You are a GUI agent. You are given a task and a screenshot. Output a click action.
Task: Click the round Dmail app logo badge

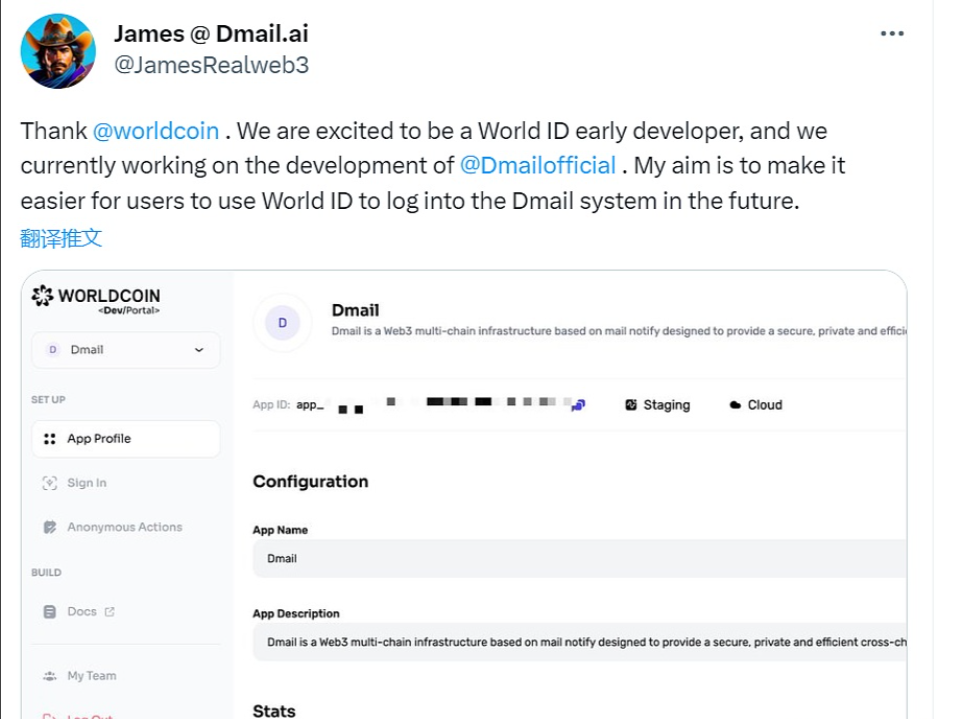click(282, 322)
